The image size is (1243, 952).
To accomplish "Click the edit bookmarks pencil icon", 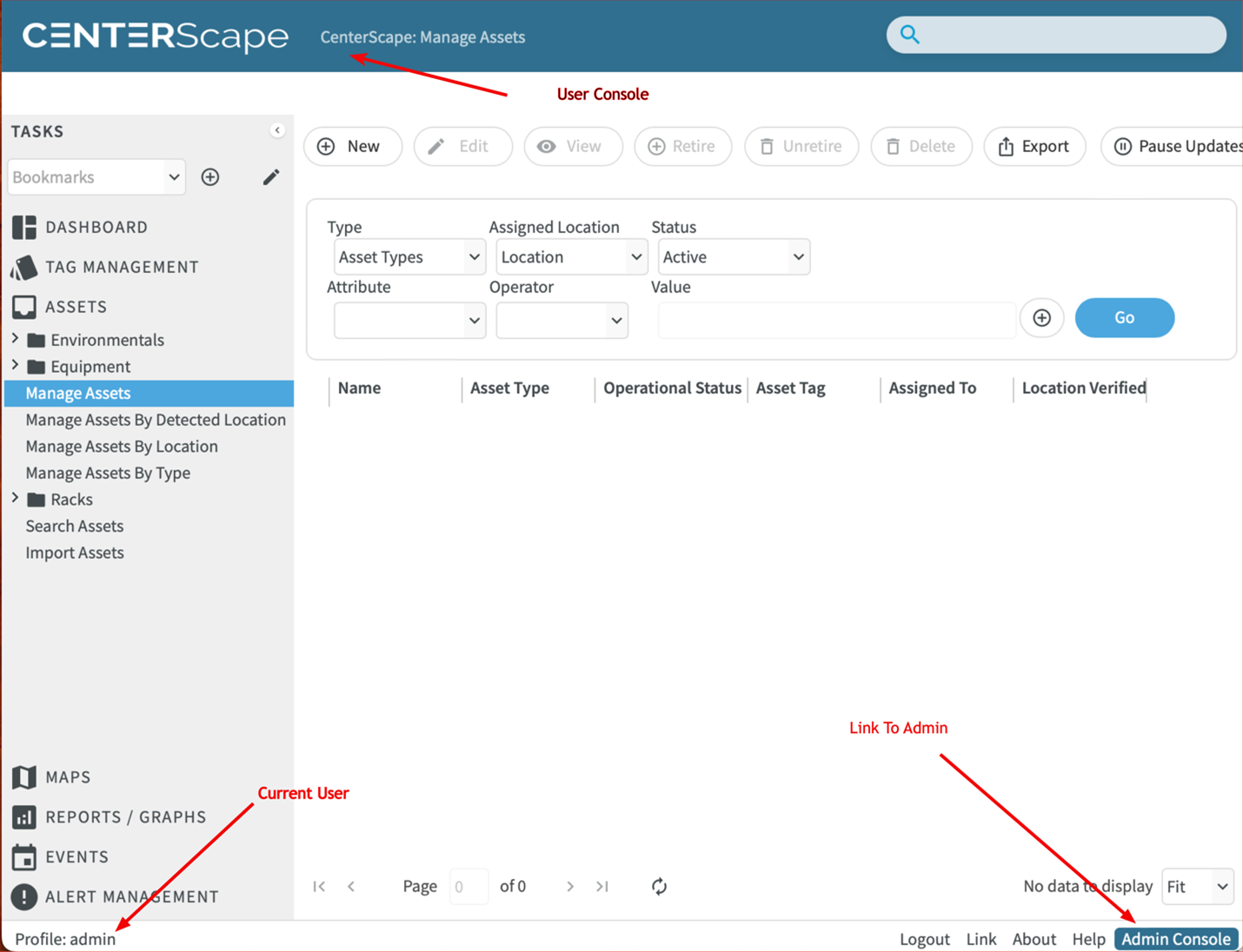I will coord(271,177).
